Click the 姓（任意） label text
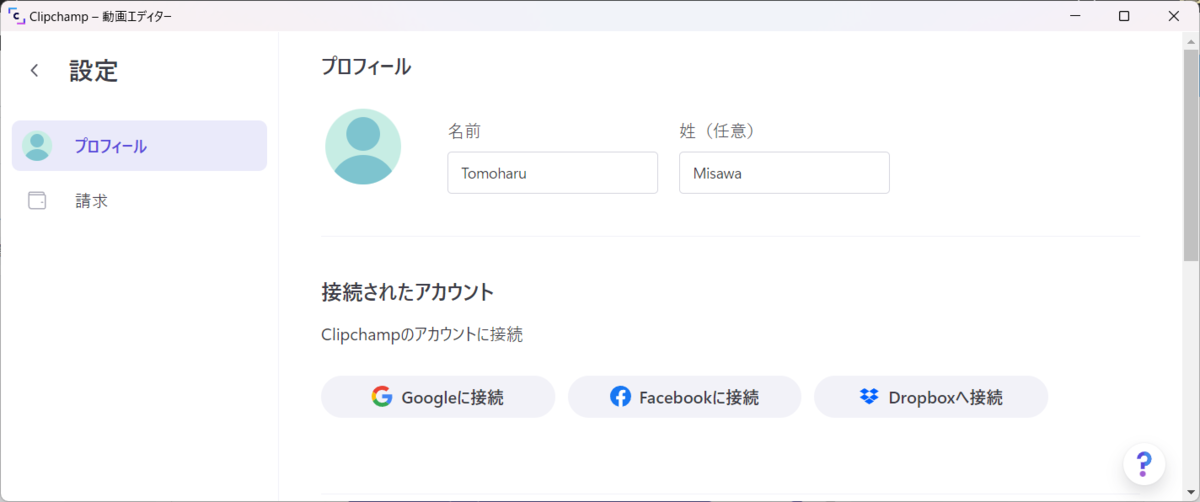The width and height of the screenshot is (1200, 502). (x=717, y=131)
